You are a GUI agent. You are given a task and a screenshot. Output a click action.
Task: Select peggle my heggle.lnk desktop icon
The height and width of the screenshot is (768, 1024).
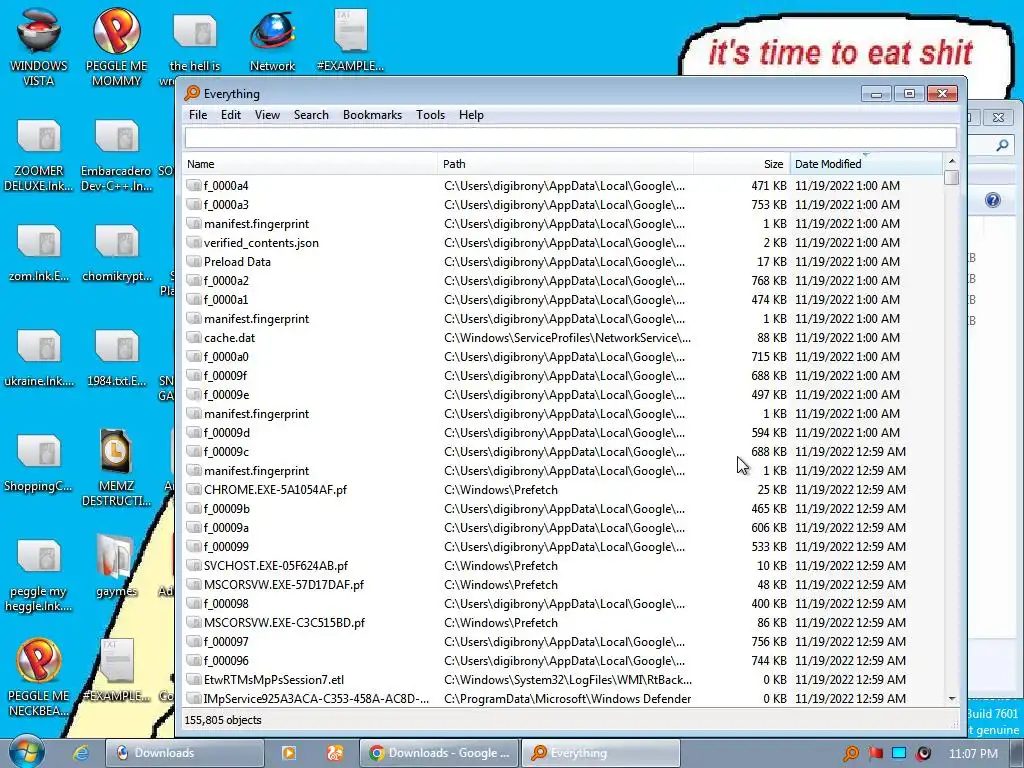tap(39, 576)
